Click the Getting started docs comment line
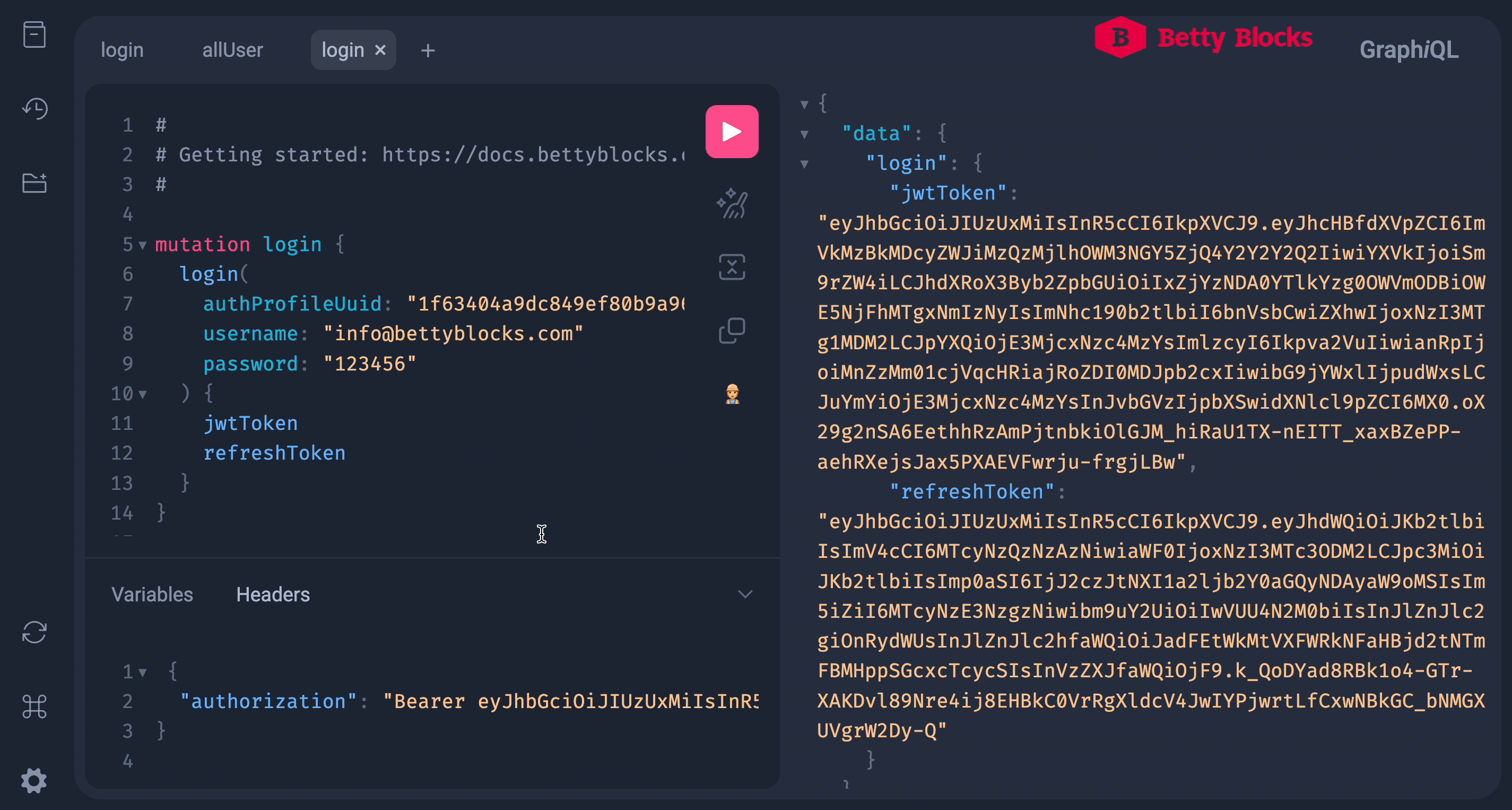The height and width of the screenshot is (810, 1512). (420, 154)
